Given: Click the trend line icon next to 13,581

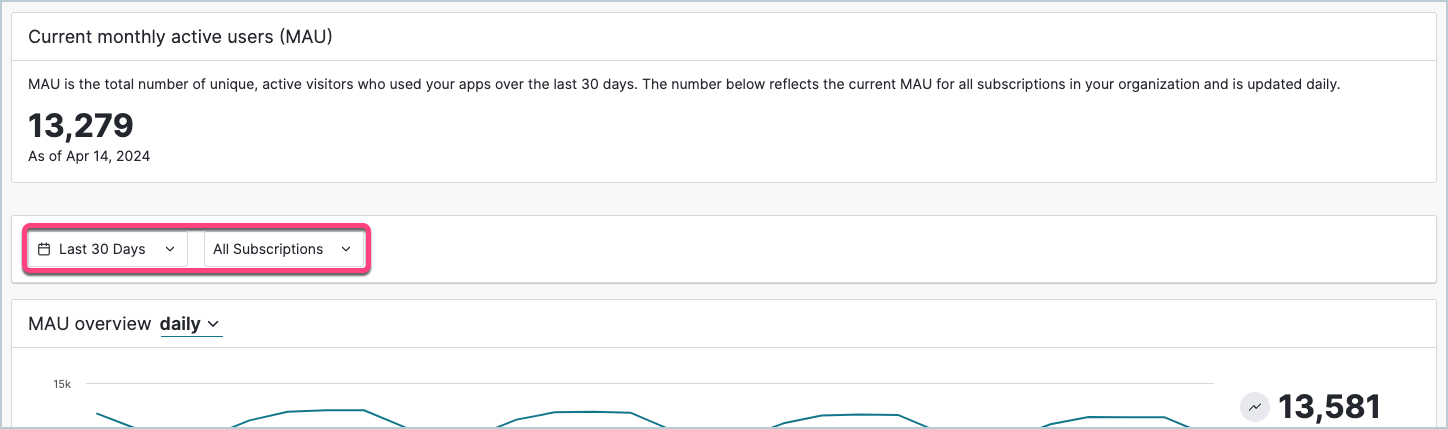Looking at the screenshot, I should (1254, 407).
